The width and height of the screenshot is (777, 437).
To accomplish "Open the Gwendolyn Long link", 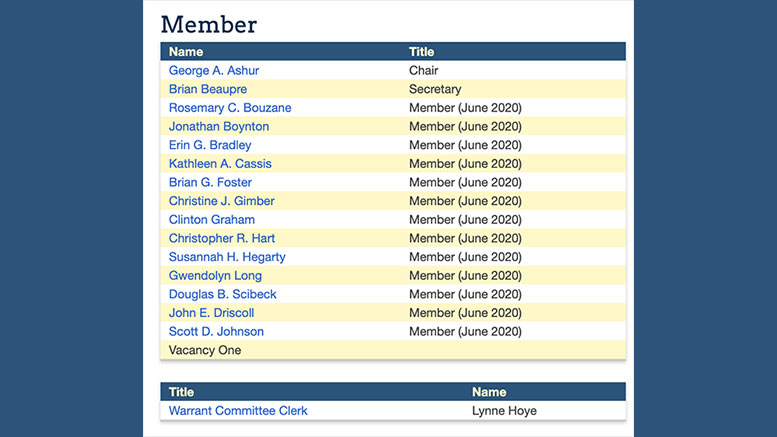I will 215,275.
